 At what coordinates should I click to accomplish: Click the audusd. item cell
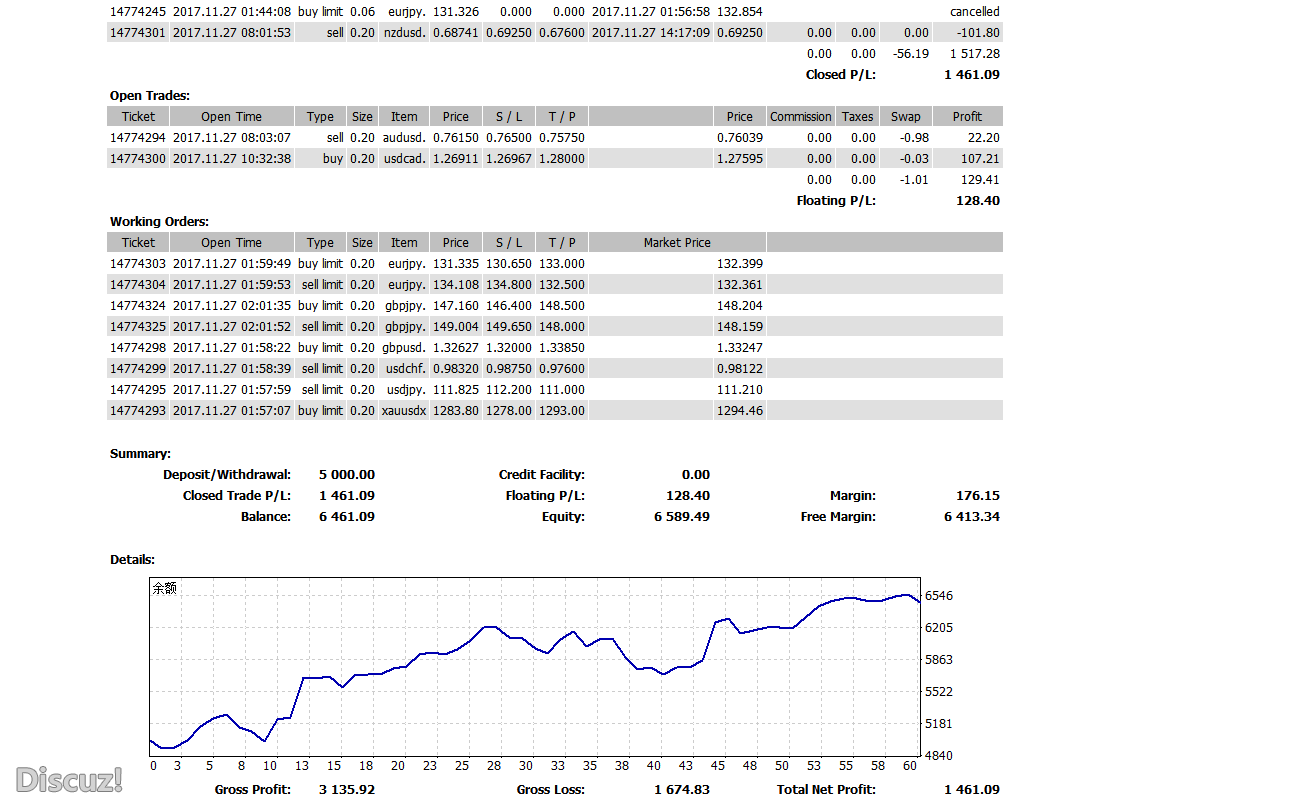pos(404,138)
